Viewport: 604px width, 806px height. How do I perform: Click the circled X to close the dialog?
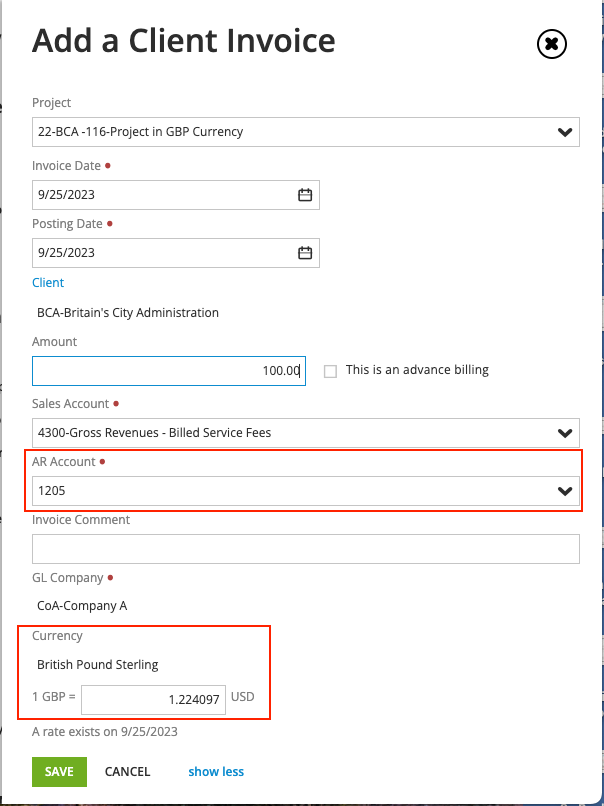551,44
